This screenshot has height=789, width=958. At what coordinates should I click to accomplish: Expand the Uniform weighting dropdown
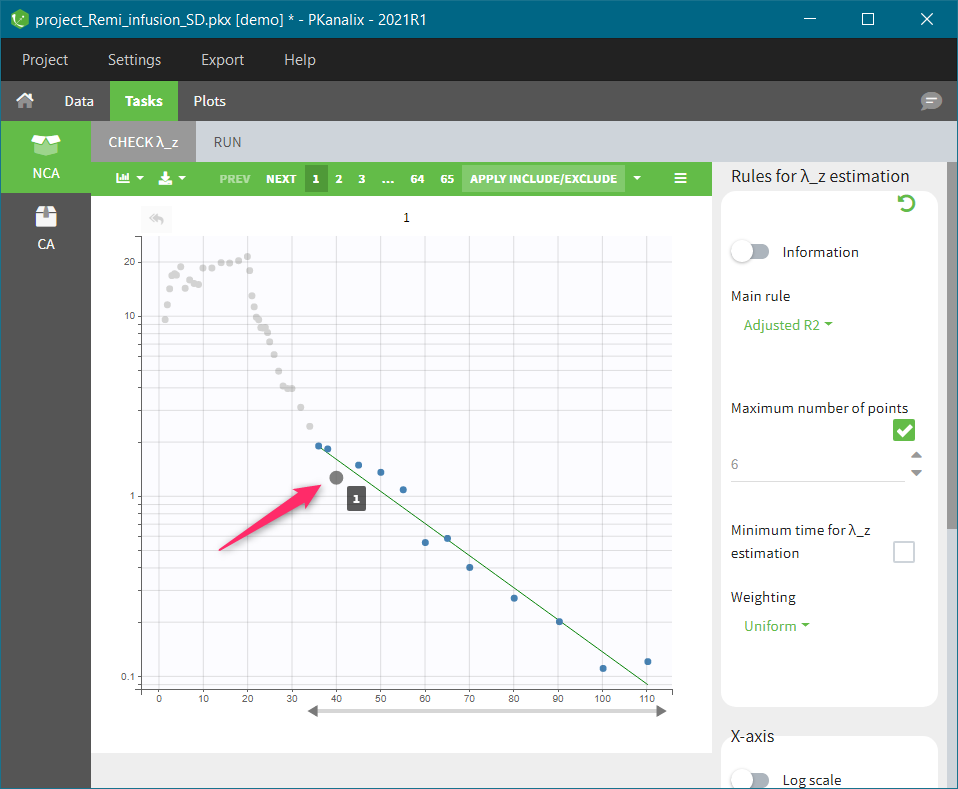coord(776,626)
